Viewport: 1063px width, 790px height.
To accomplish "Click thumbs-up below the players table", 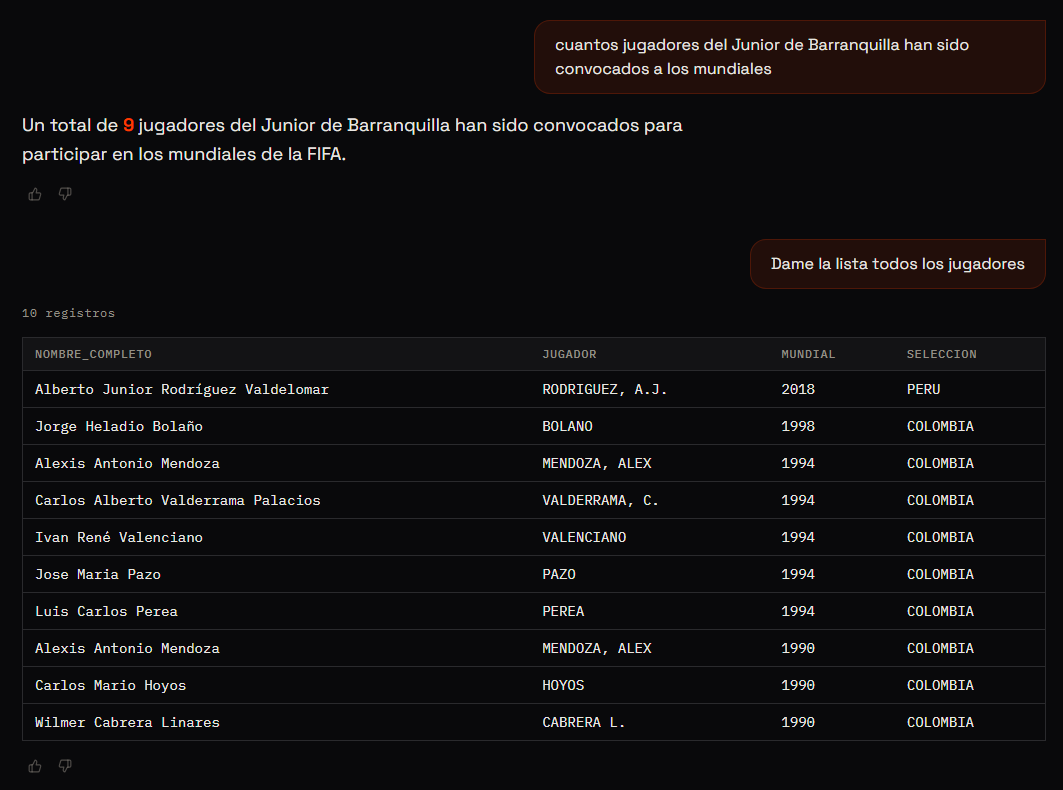I will [x=35, y=766].
